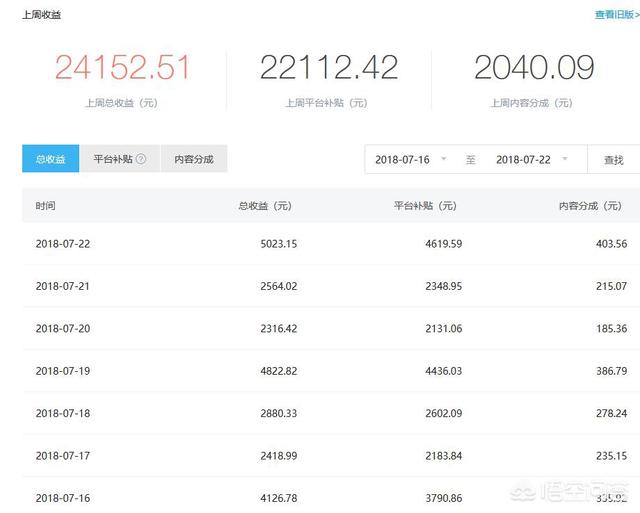Click total revenue value 2564.02
The image size is (640, 513).
279,286
